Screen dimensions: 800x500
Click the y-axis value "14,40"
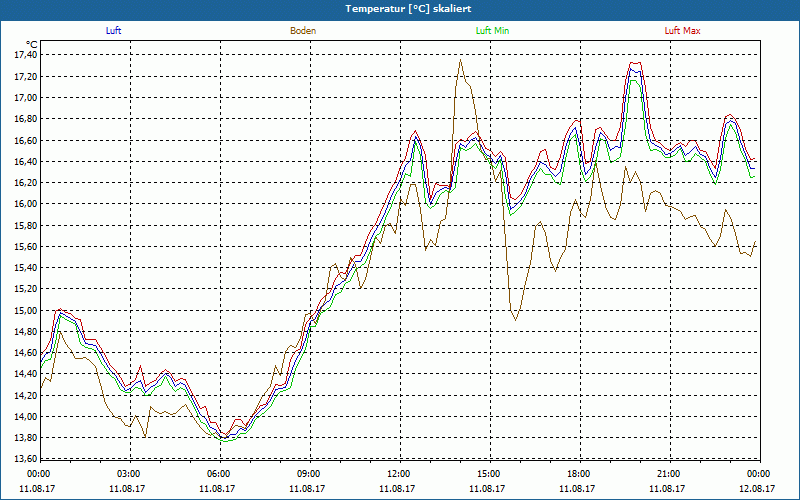click(x=27, y=374)
